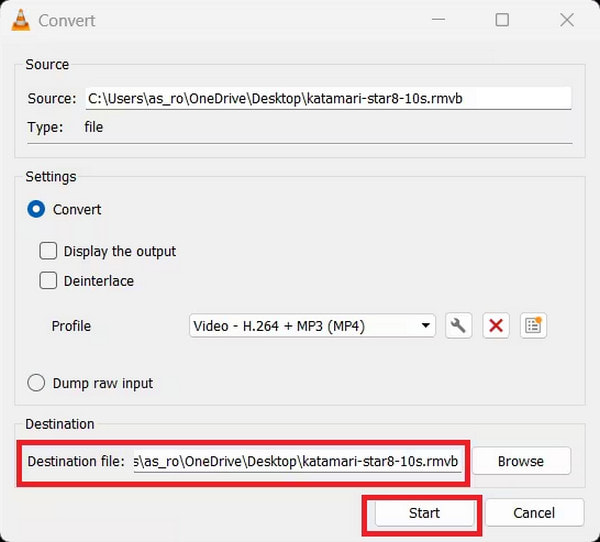The image size is (600, 542).
Task: Click the 'Destination file:' label
Action: (x=76, y=461)
